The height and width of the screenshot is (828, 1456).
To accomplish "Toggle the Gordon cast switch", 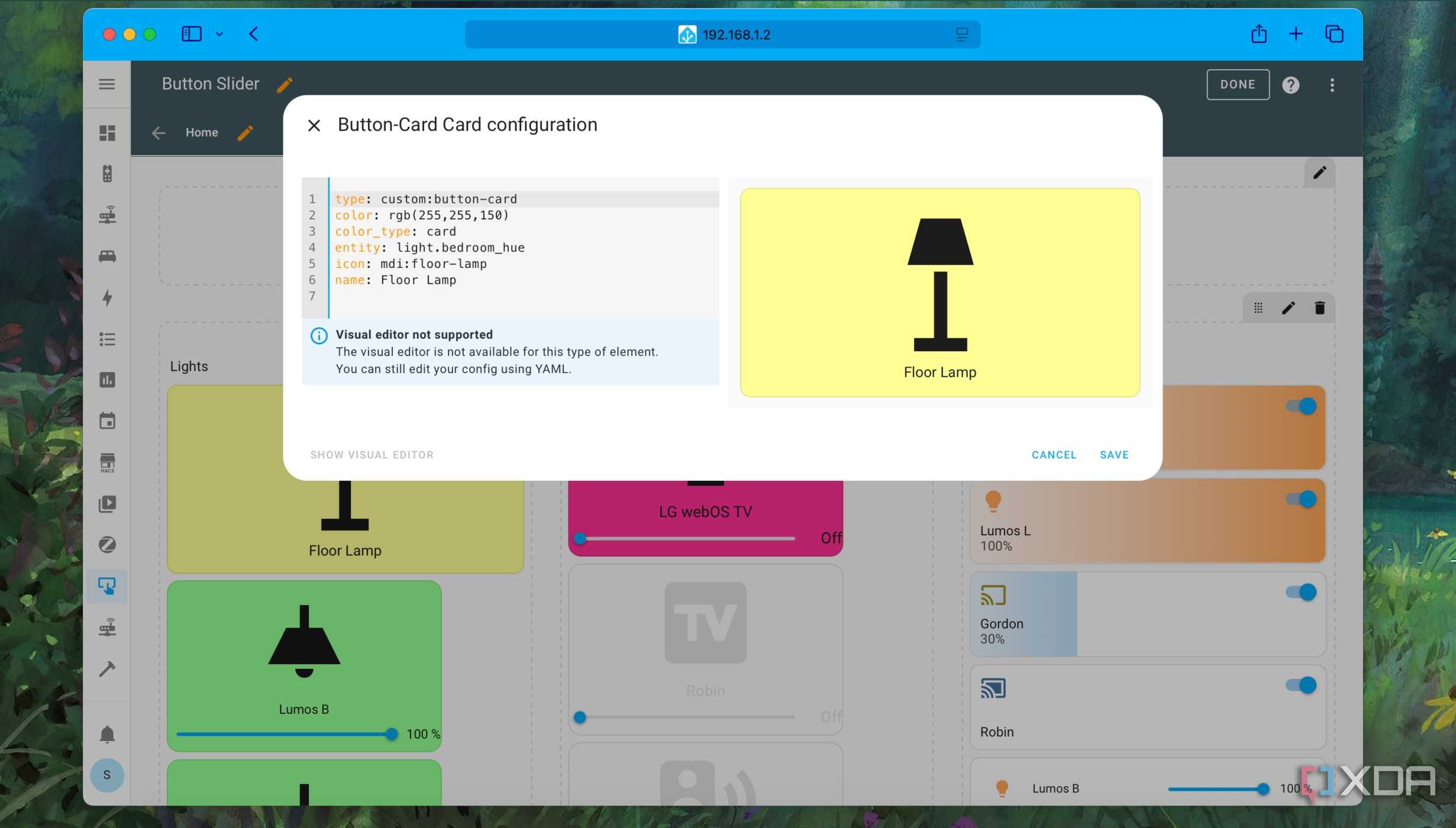I will point(1301,592).
